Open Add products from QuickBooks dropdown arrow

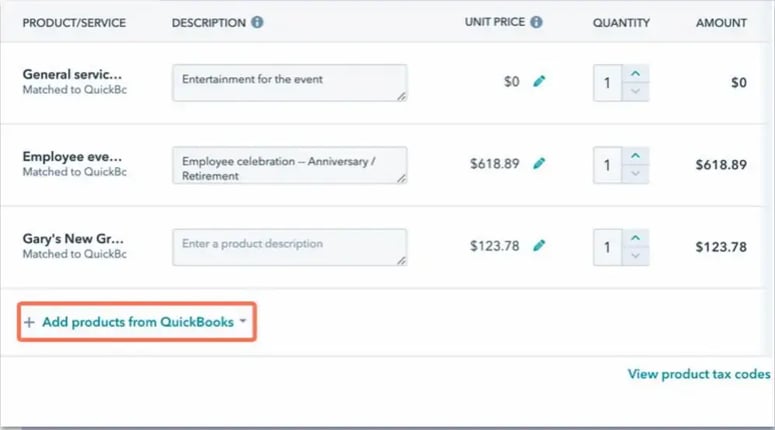pyautogui.click(x=243, y=322)
